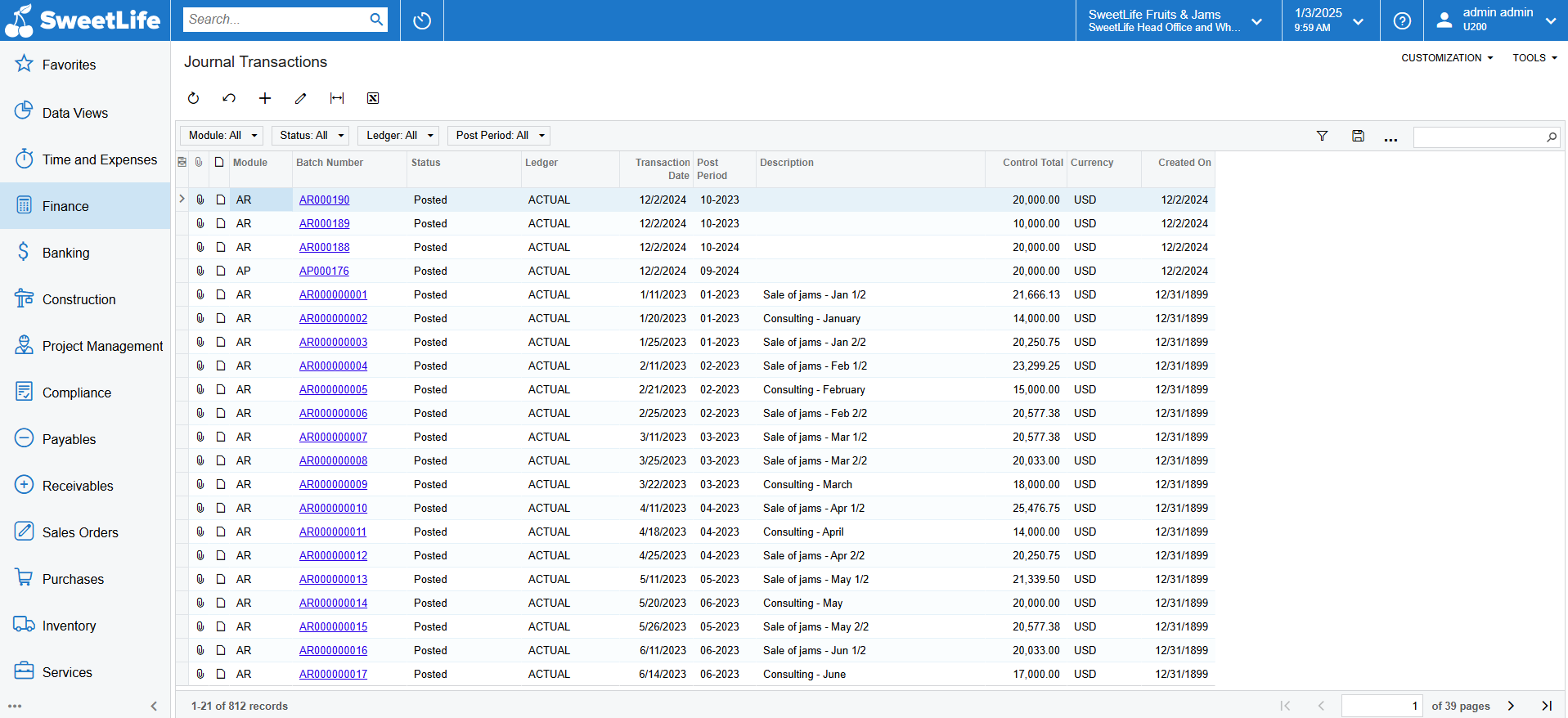Screen dimensions: 1568x718
Task: Expand the Module: All filter dropdown
Action: [222, 136]
